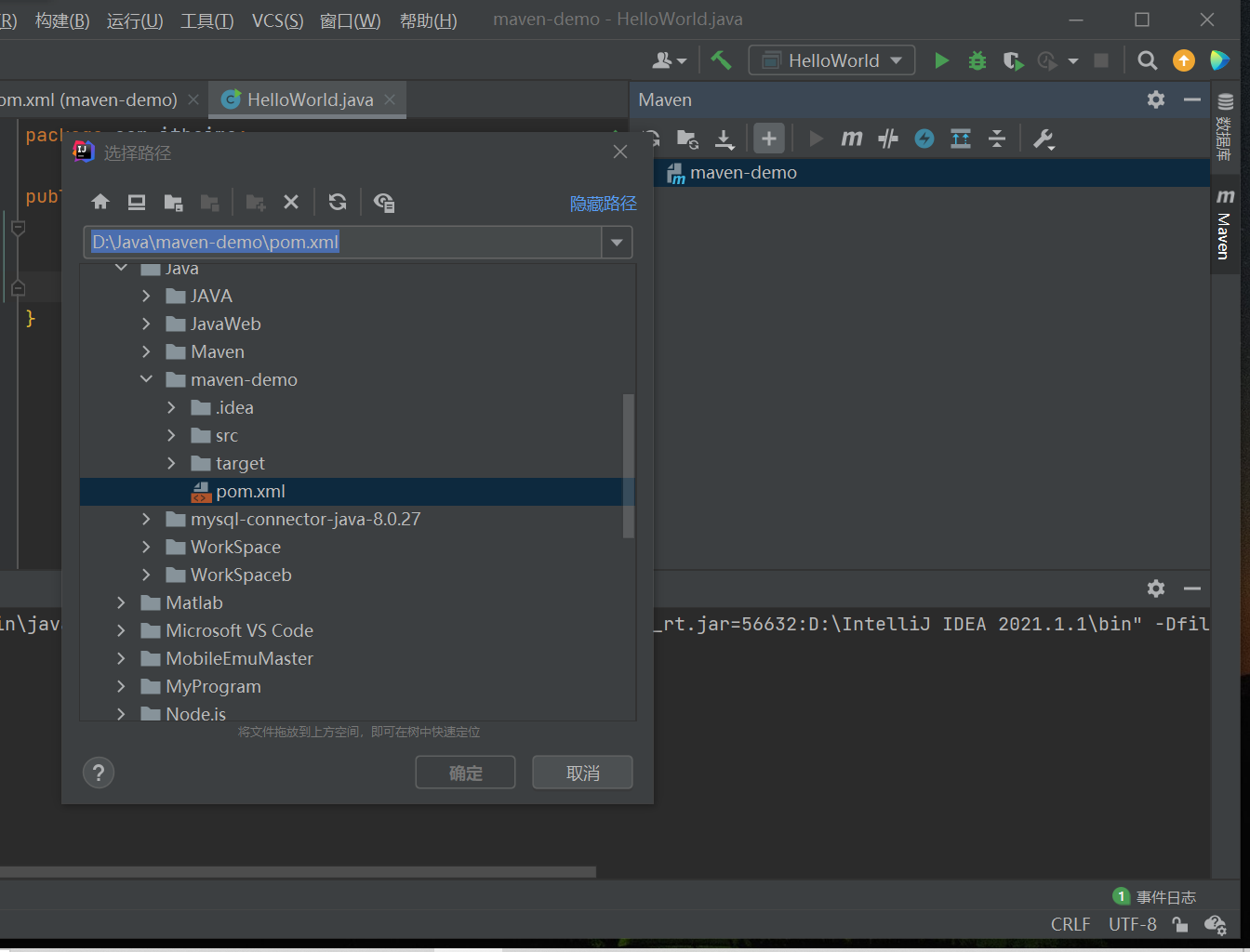Expand the Matlab folder
The height and width of the screenshot is (952, 1250).
[121, 602]
